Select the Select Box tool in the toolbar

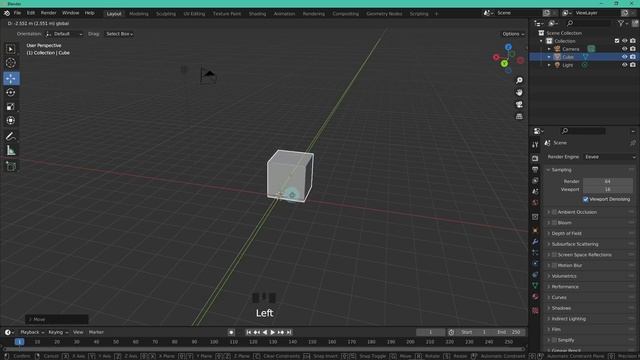point(11,49)
